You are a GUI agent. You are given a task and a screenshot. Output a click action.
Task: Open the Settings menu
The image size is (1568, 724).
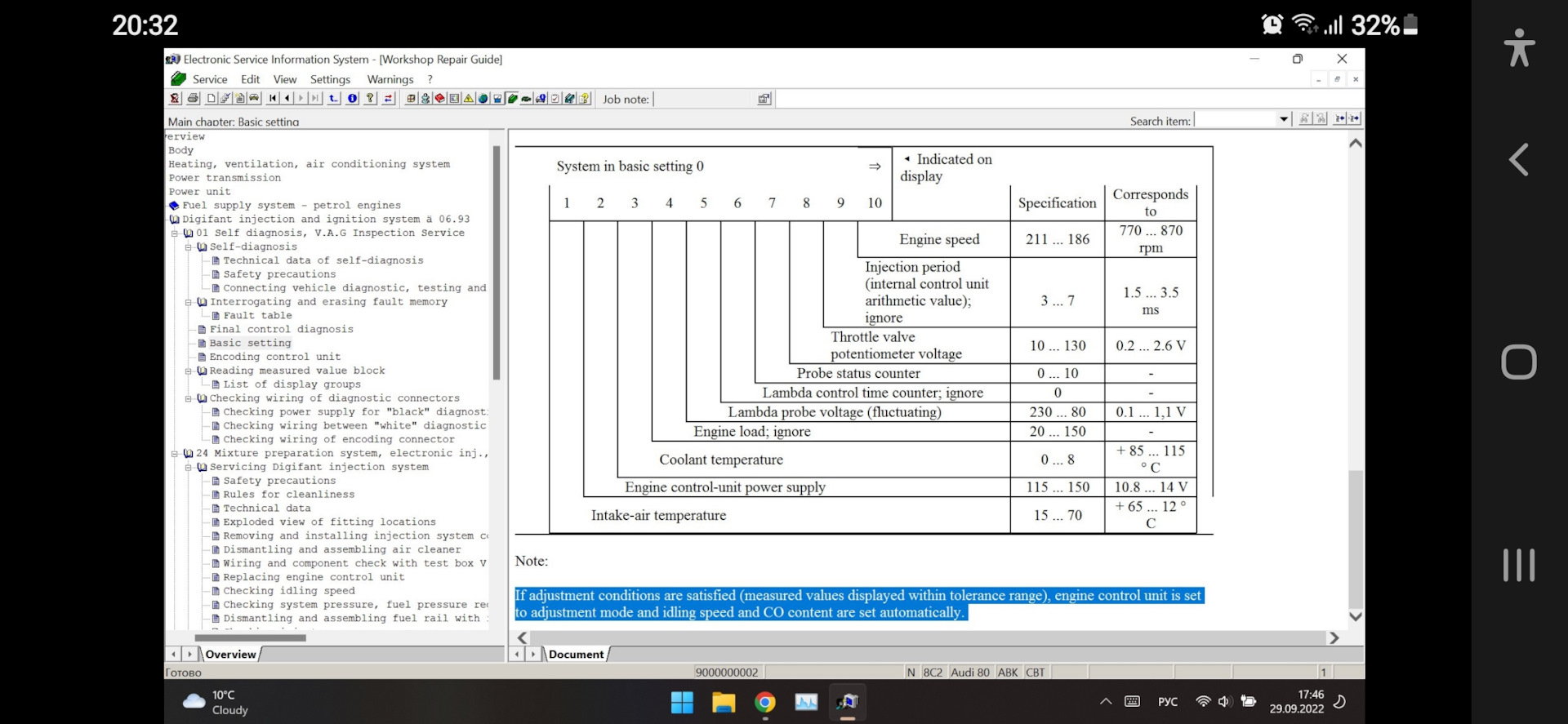[330, 79]
